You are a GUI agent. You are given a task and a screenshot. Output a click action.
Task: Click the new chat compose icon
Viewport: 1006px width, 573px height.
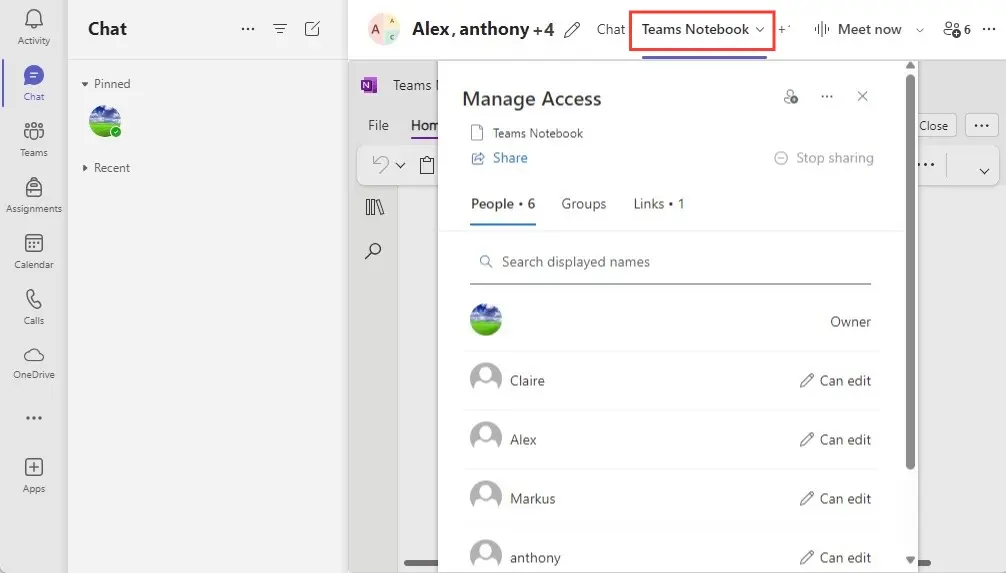point(312,29)
